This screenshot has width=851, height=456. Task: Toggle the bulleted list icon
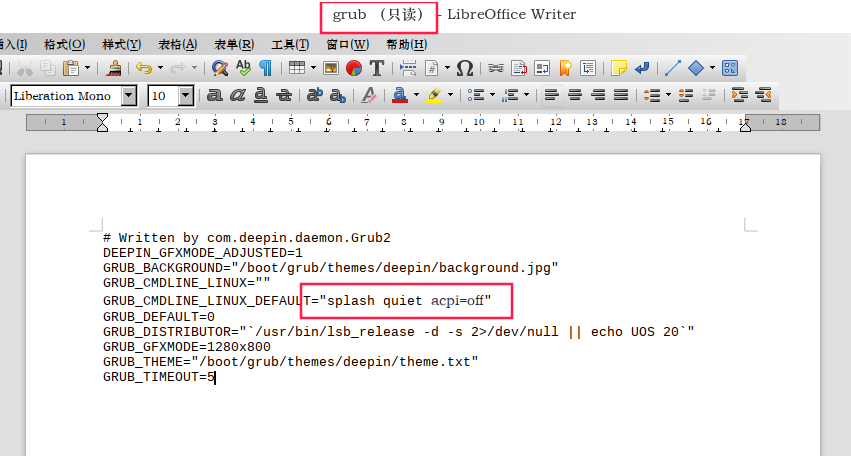(476, 96)
